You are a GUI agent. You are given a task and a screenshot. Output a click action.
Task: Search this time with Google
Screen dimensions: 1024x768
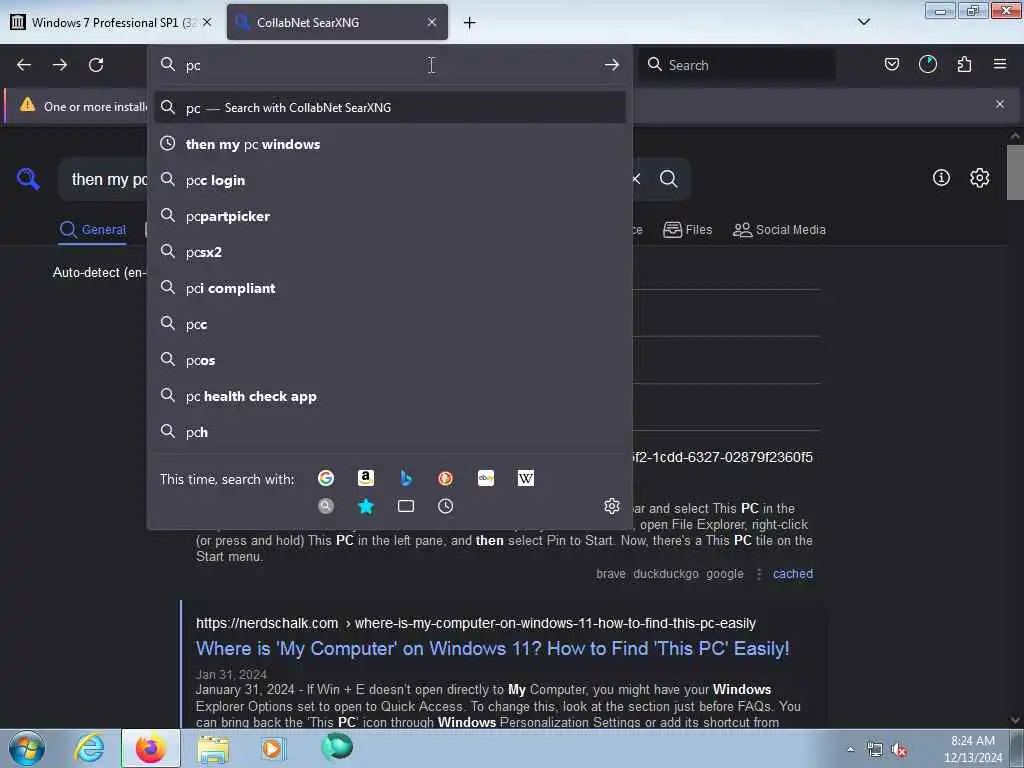(x=326, y=478)
